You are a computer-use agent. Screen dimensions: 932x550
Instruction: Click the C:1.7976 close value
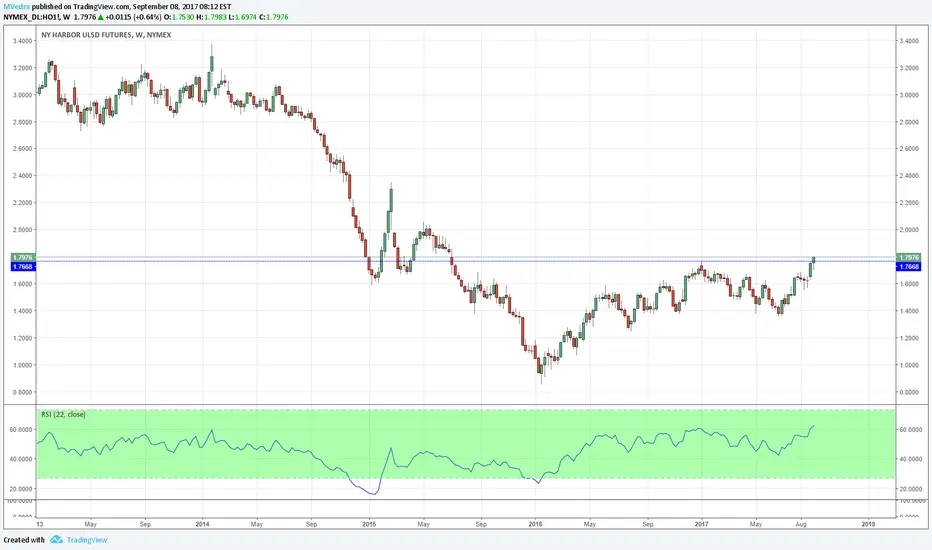[x=274, y=17]
